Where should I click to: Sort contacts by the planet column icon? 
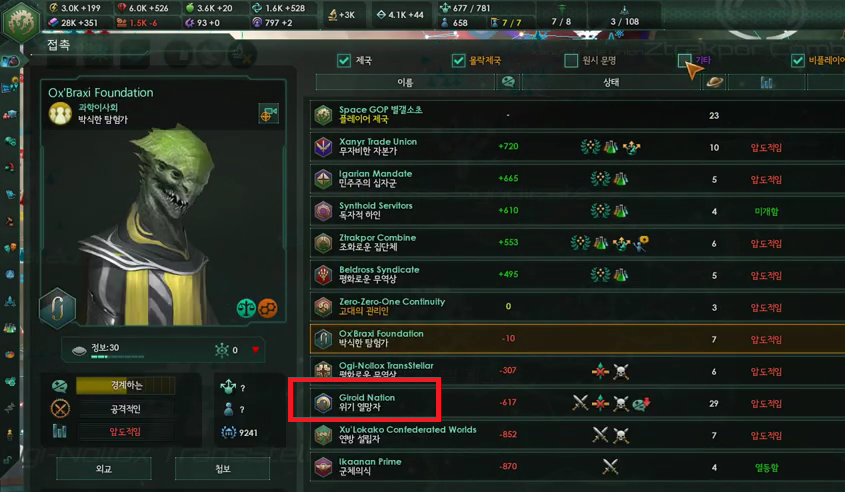tap(714, 82)
